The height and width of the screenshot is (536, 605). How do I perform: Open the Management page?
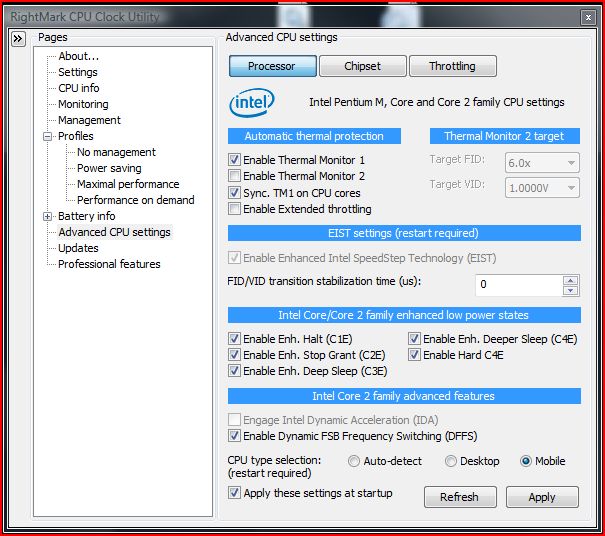[x=90, y=120]
